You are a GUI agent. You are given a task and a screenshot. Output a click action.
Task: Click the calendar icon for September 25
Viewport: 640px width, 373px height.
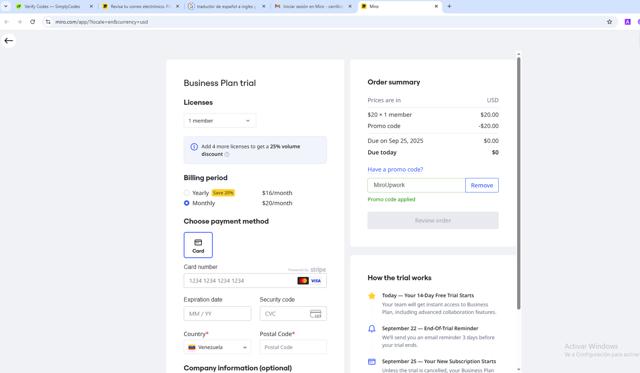(371, 362)
